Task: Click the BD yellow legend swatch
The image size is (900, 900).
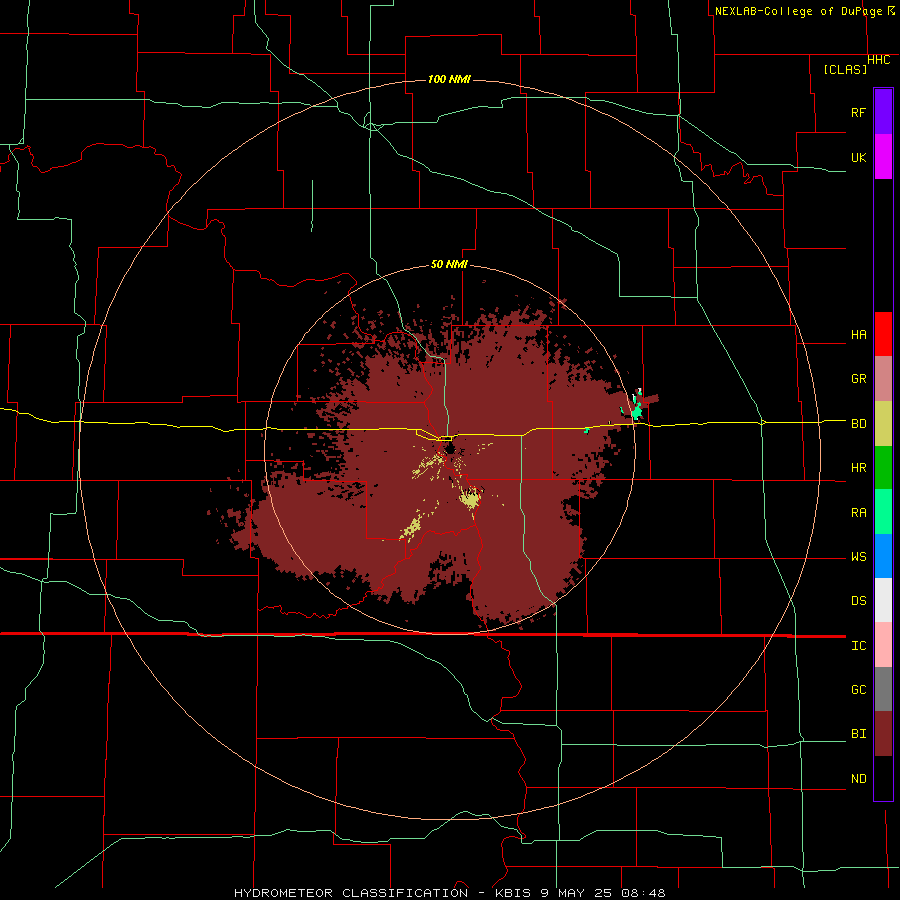Action: [x=883, y=424]
